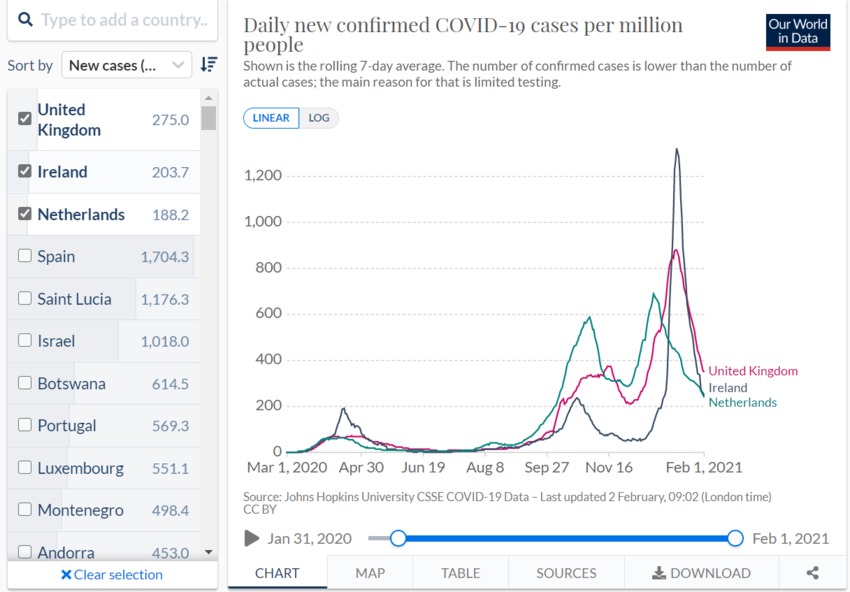Open the TABLE tab

[x=460, y=573]
